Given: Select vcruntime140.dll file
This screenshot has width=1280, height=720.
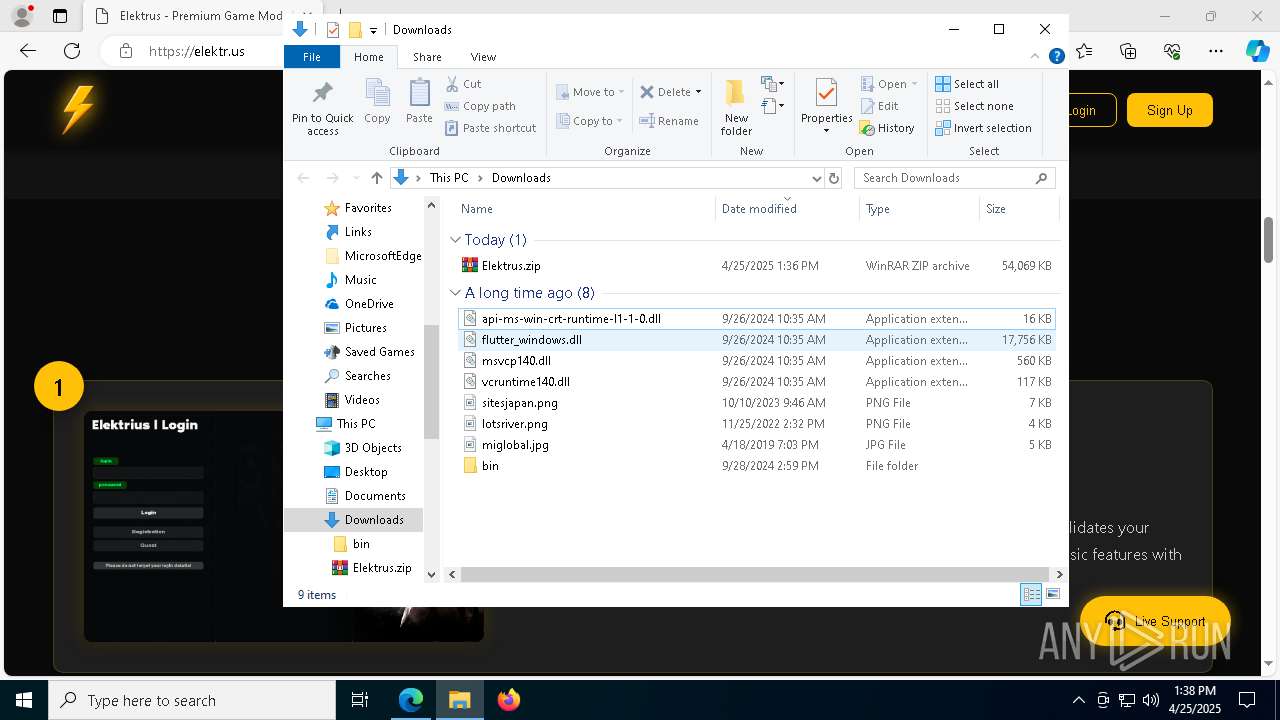Looking at the screenshot, I should pyautogui.click(x=757, y=382).
